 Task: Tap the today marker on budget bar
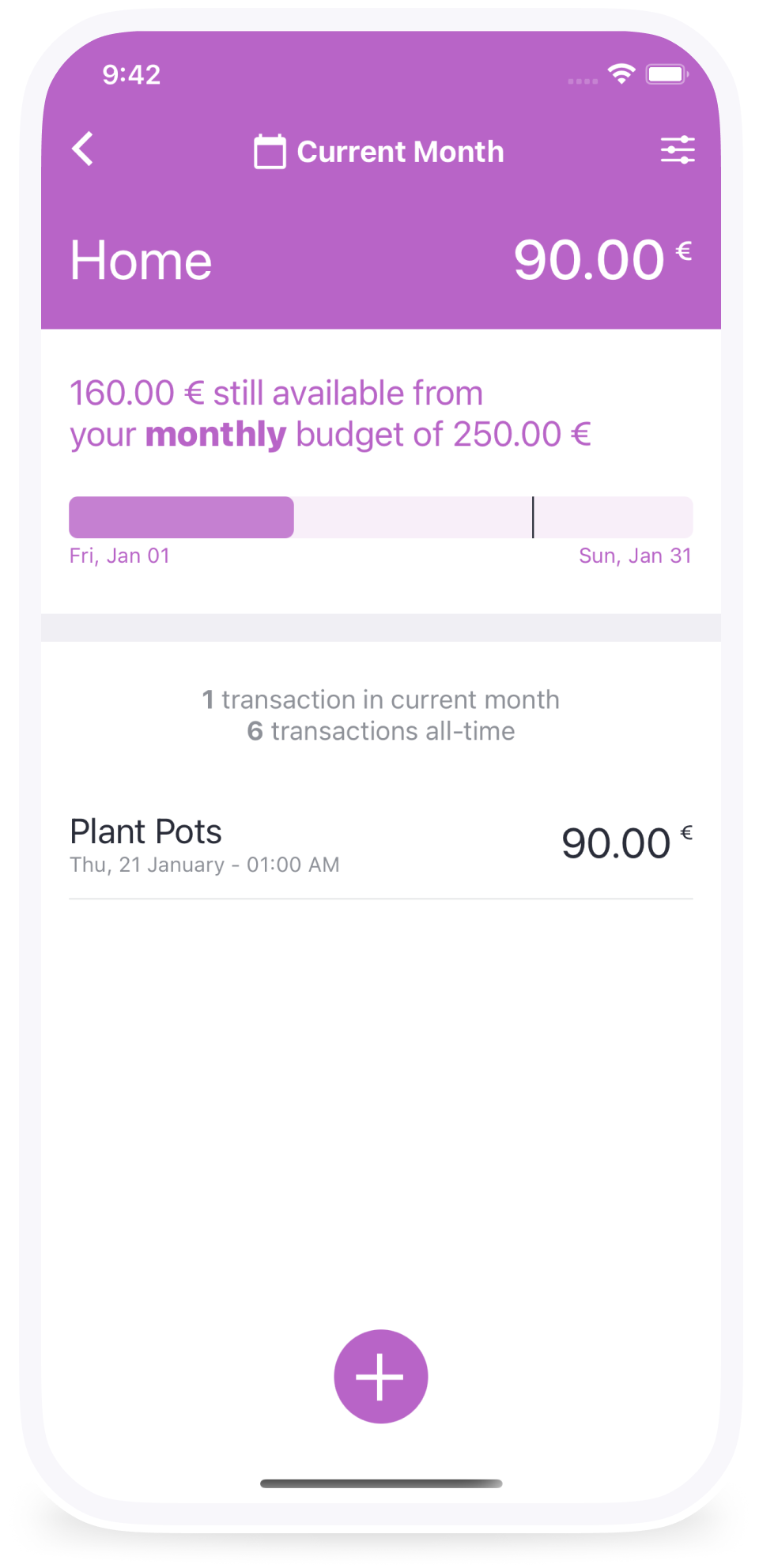(533, 517)
